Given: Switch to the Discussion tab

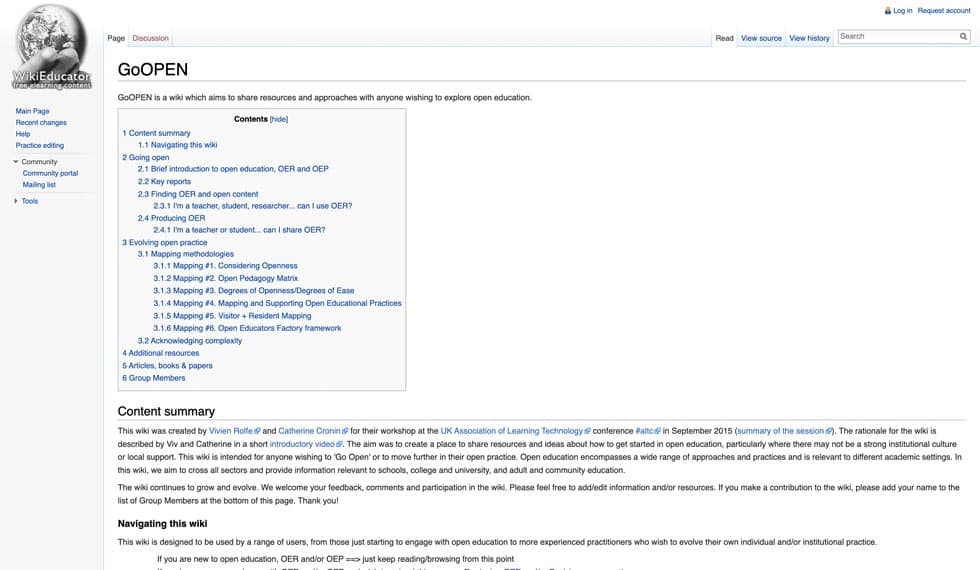Looking at the screenshot, I should coord(151,38).
